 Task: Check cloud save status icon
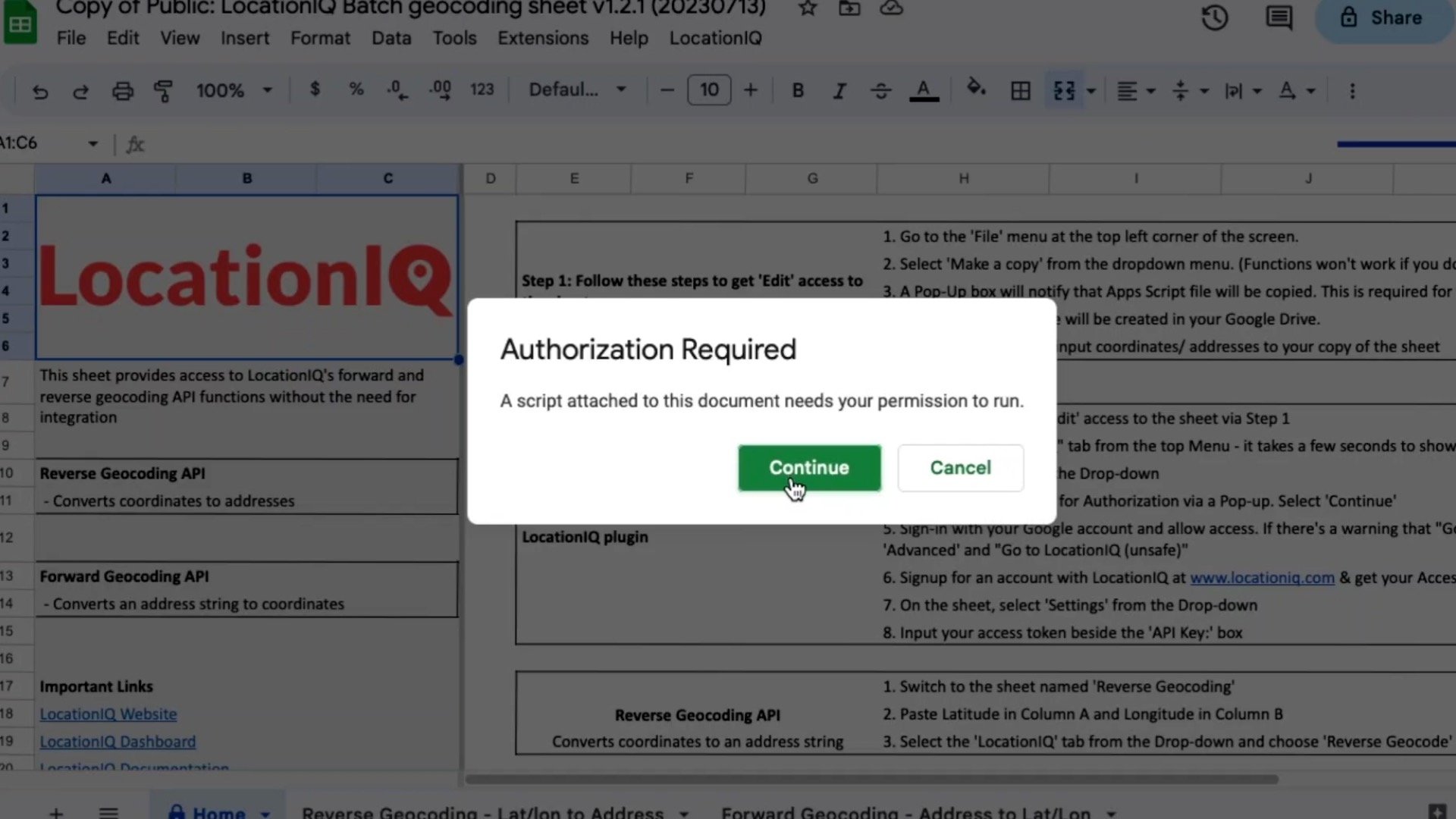[x=891, y=8]
